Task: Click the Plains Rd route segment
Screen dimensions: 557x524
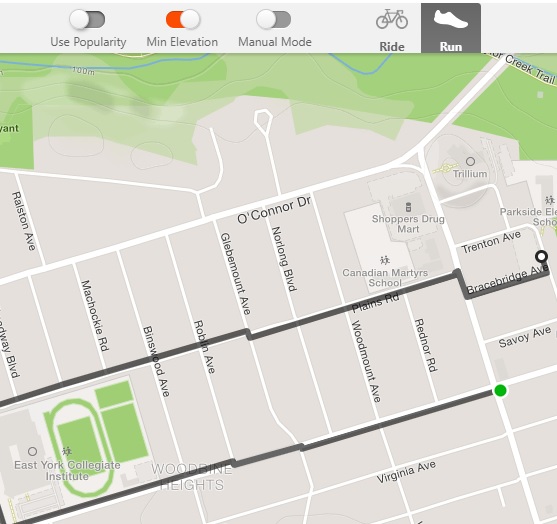Action: click(x=355, y=304)
